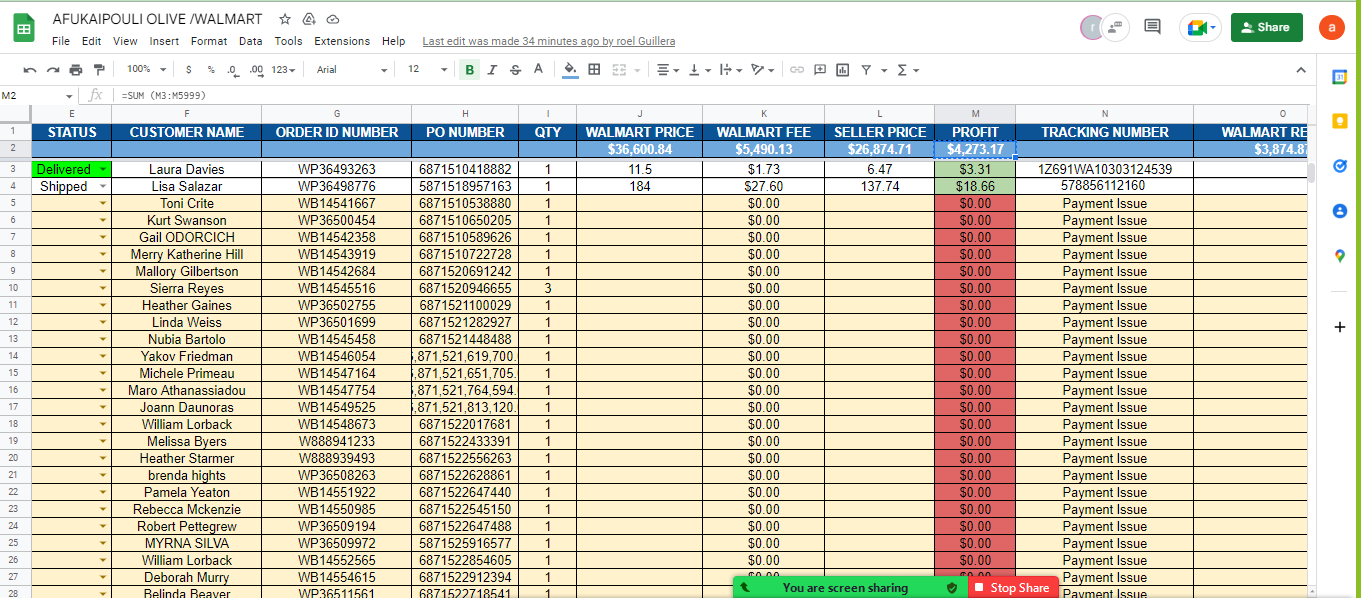Print the spreadsheet using the printer icon
The image size is (1361, 598).
pos(76,70)
